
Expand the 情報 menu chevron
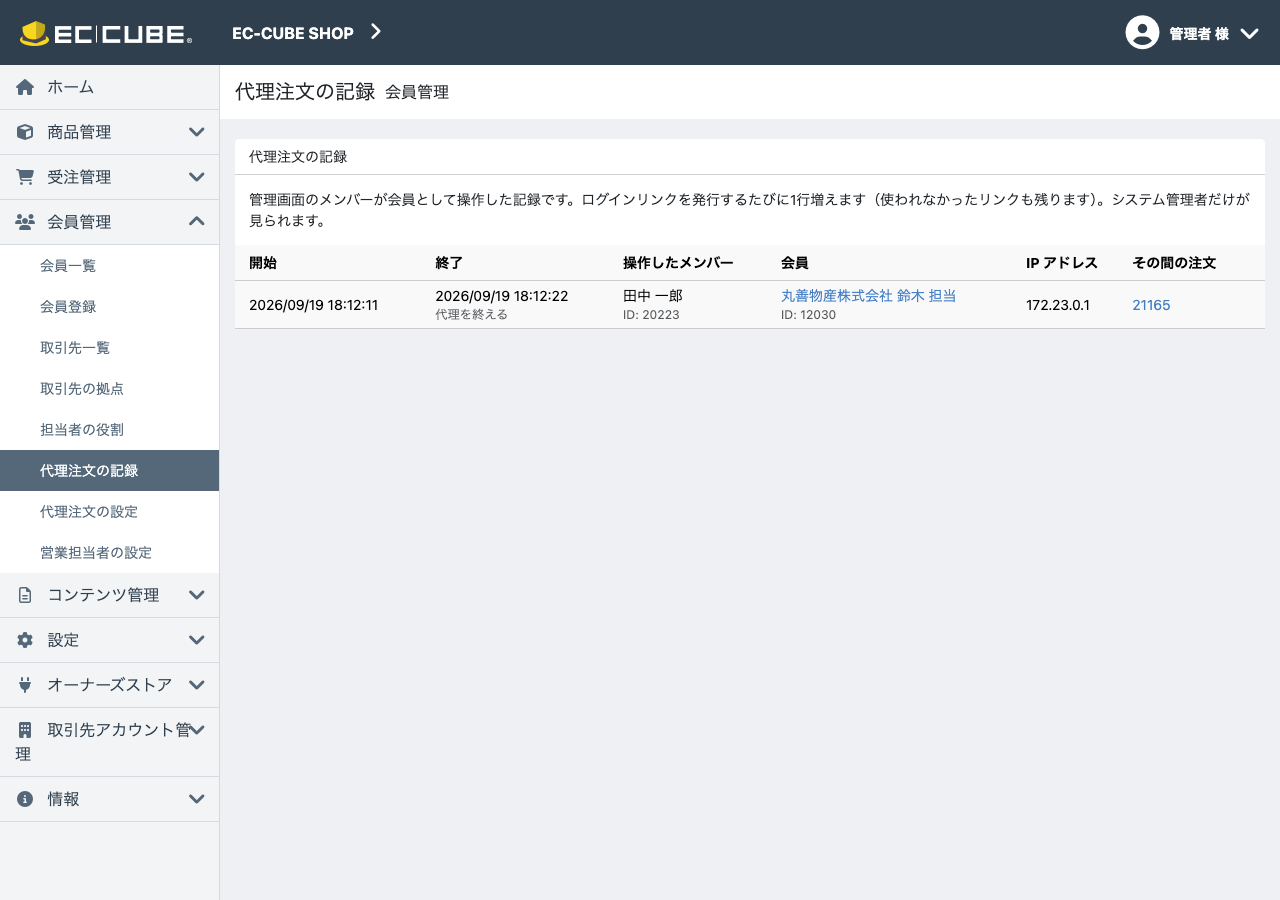(x=197, y=799)
